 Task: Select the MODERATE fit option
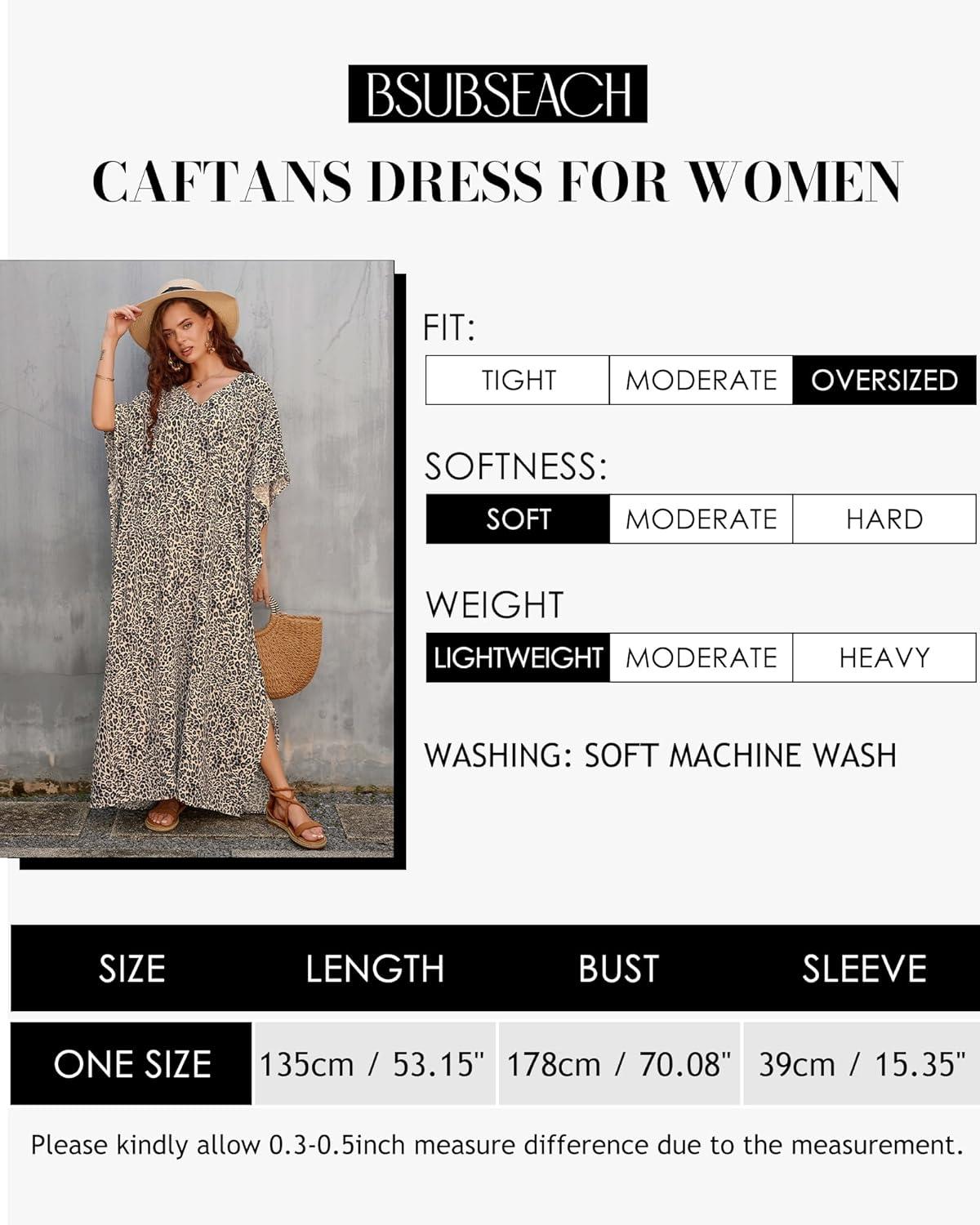click(701, 380)
